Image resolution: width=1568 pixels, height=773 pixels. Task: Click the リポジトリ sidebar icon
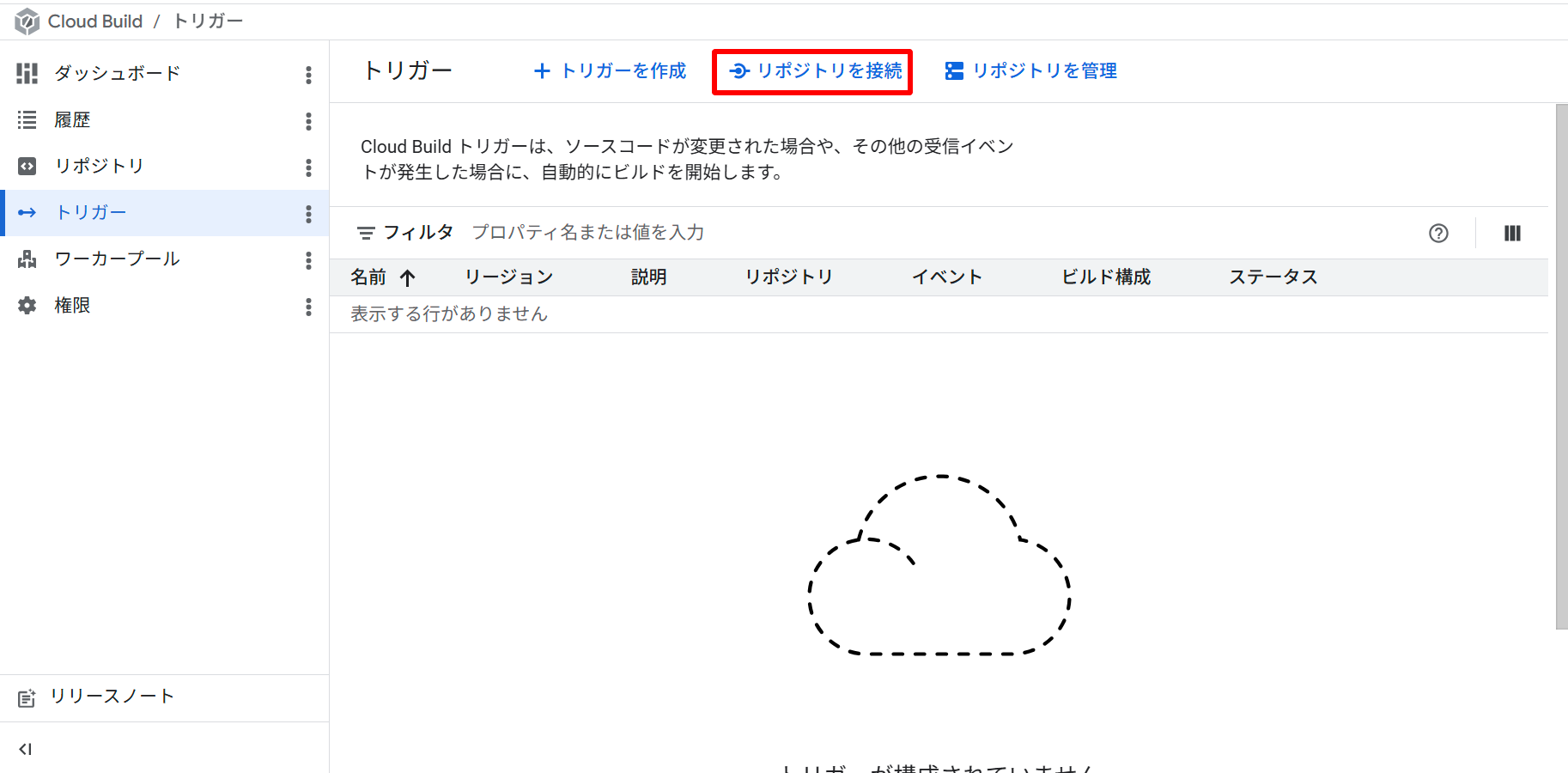coord(27,166)
